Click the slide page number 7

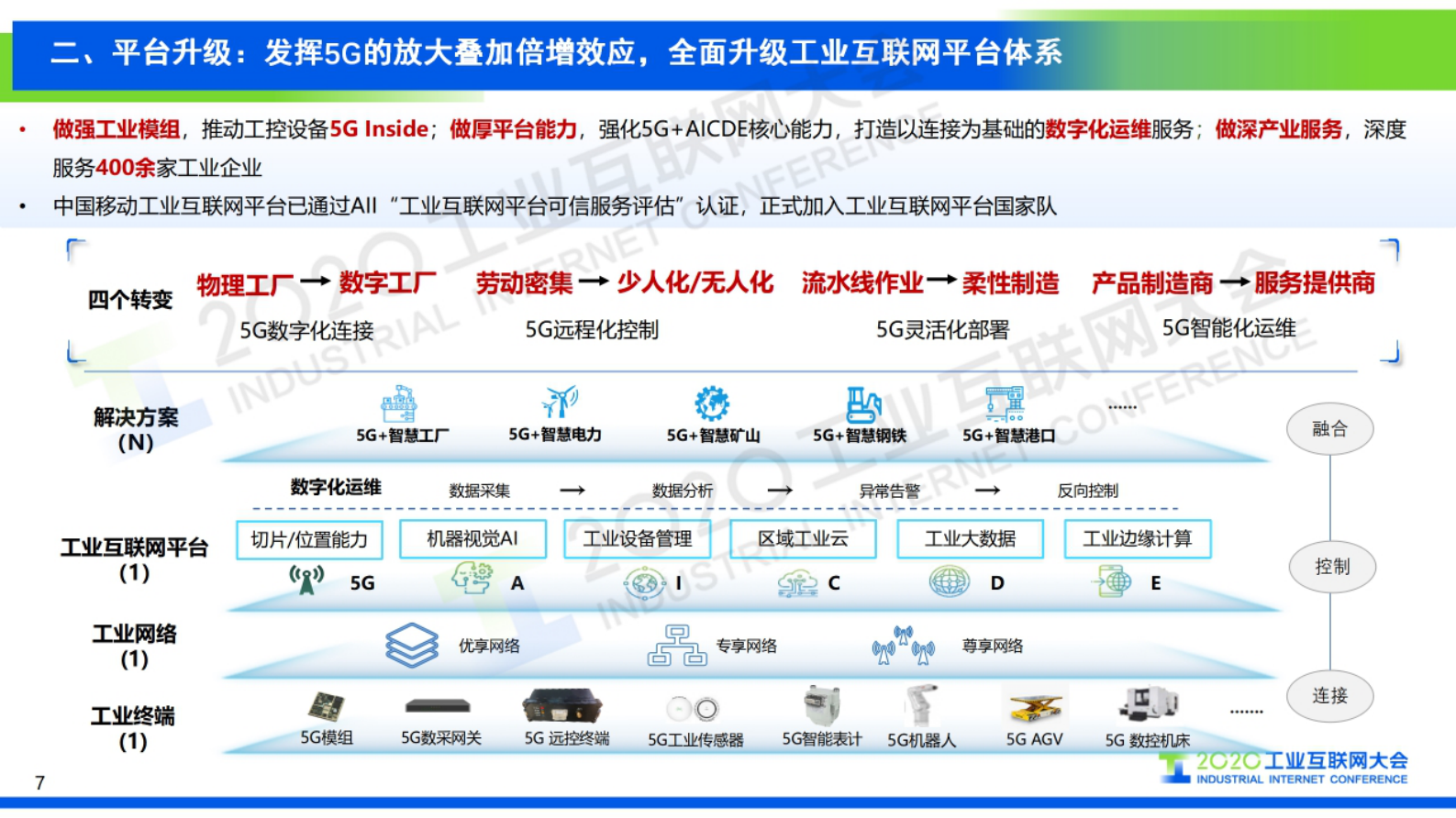[x=39, y=782]
